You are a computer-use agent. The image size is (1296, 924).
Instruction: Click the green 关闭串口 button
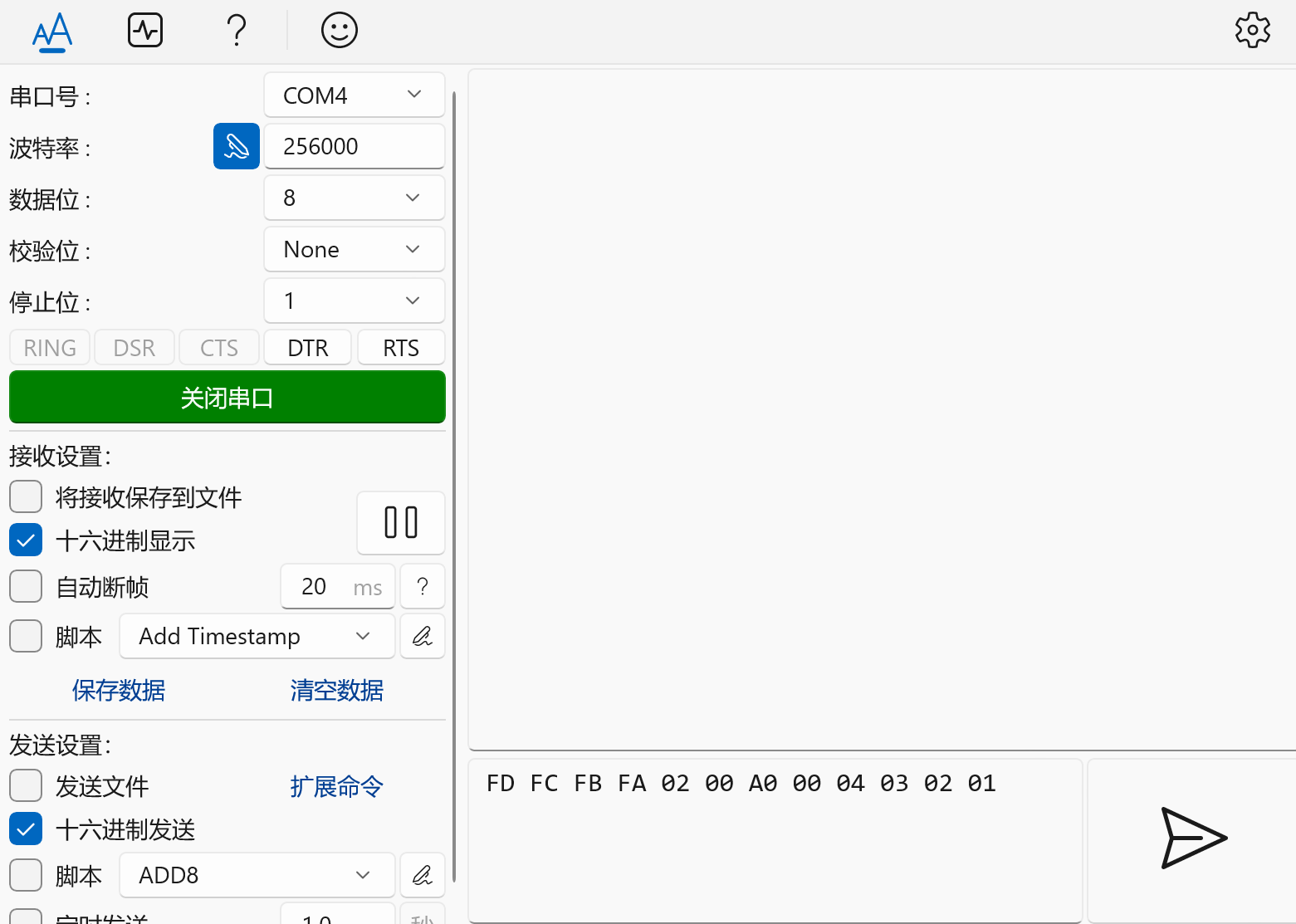[x=227, y=397]
